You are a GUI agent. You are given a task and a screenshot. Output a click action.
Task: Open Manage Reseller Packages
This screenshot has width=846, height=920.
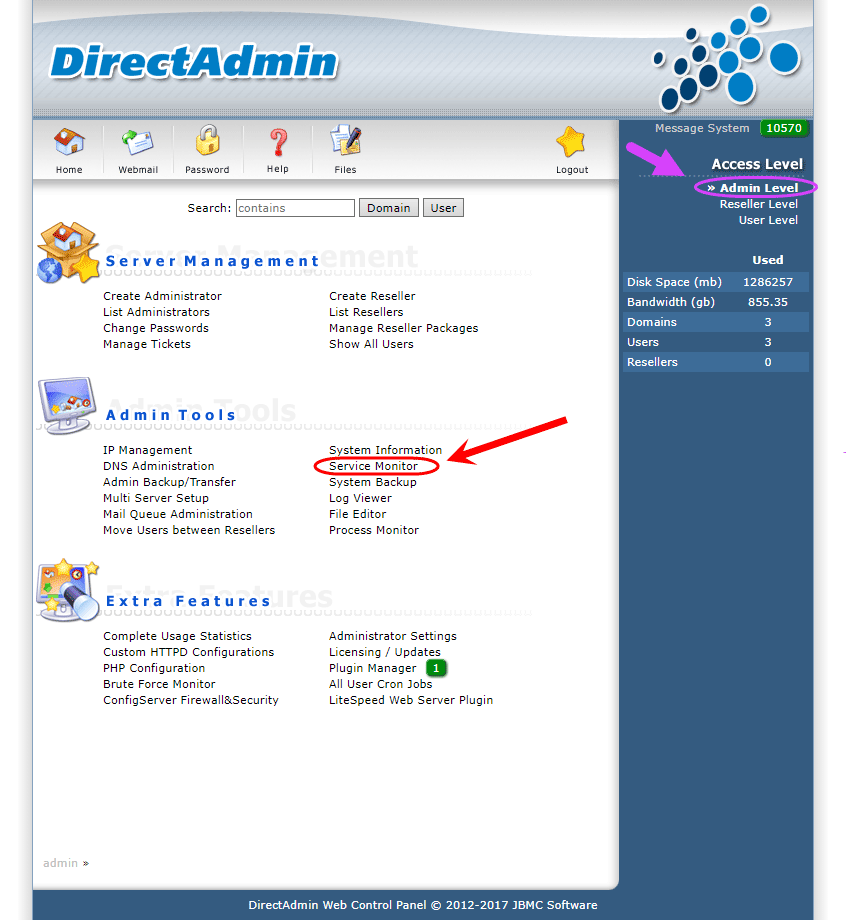pyautogui.click(x=404, y=328)
